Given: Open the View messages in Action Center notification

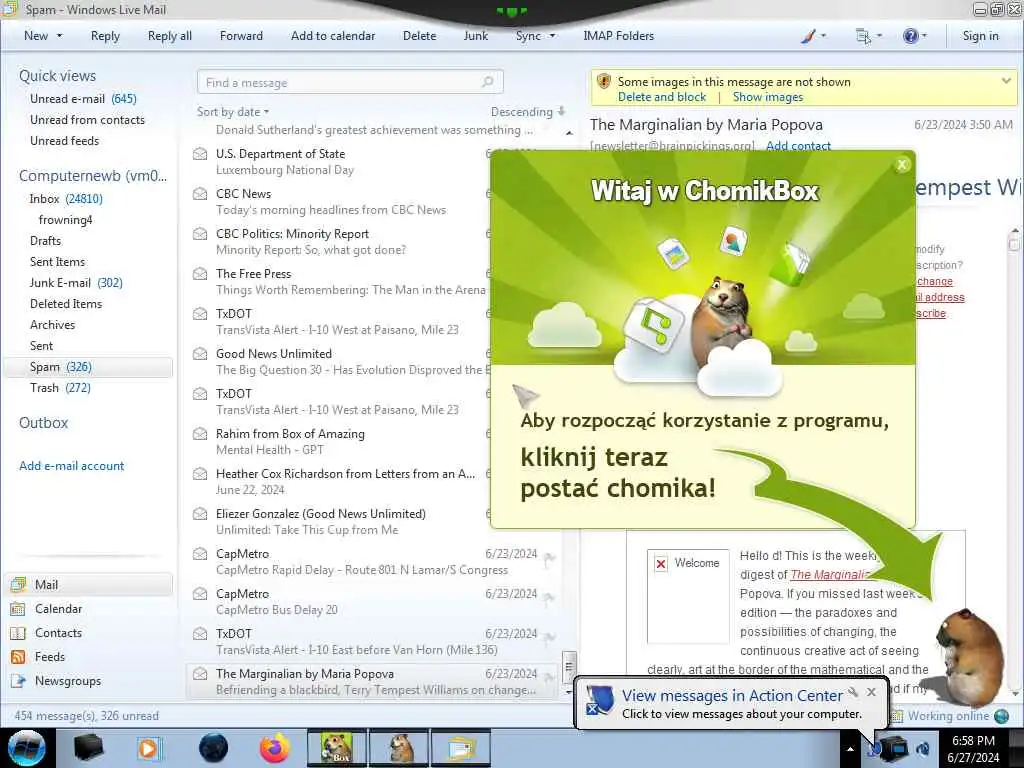Looking at the screenshot, I should [x=732, y=696].
